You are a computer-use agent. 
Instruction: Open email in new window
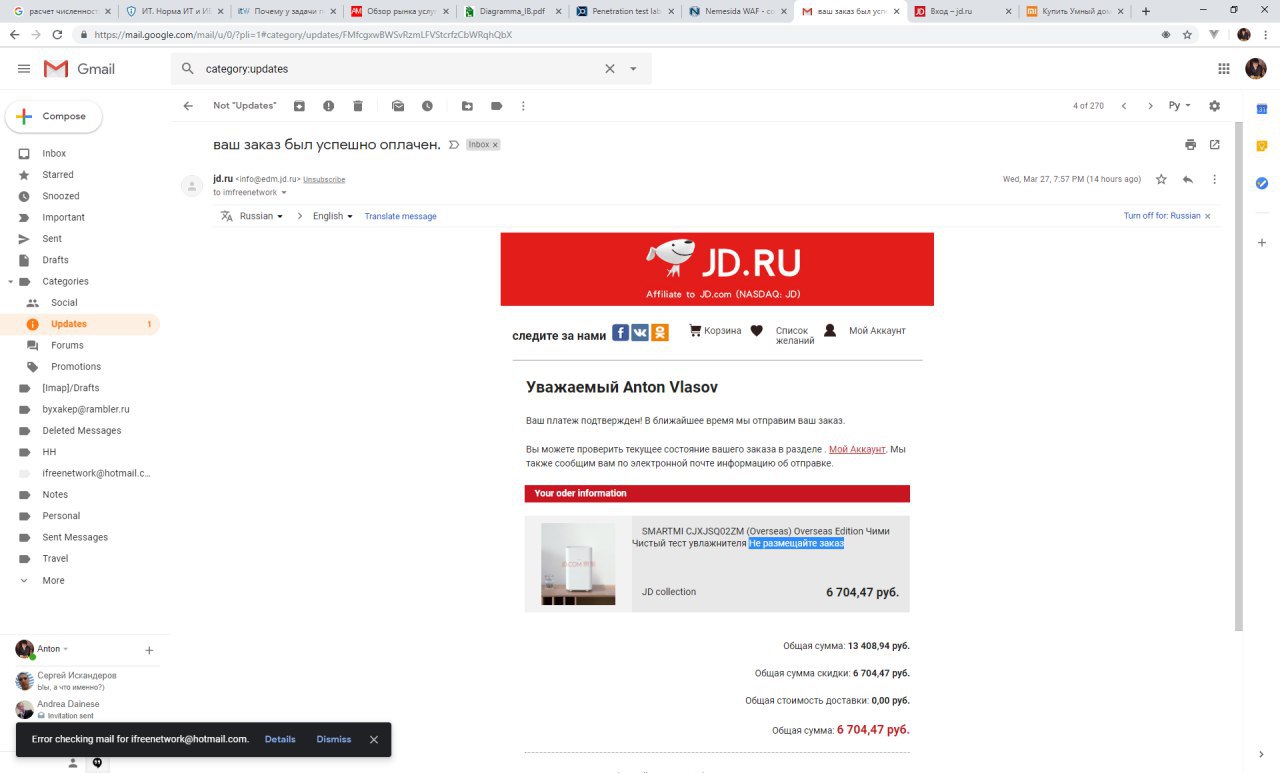(1215, 145)
